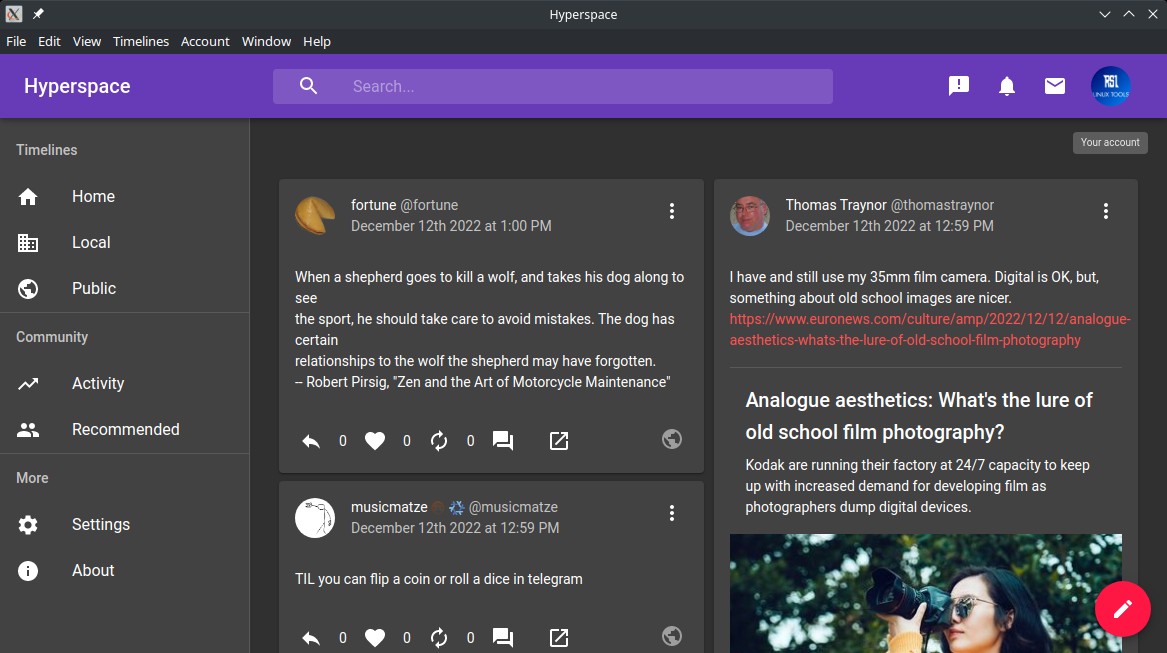Open your account avatar menu
This screenshot has width=1167, height=653.
(1110, 86)
